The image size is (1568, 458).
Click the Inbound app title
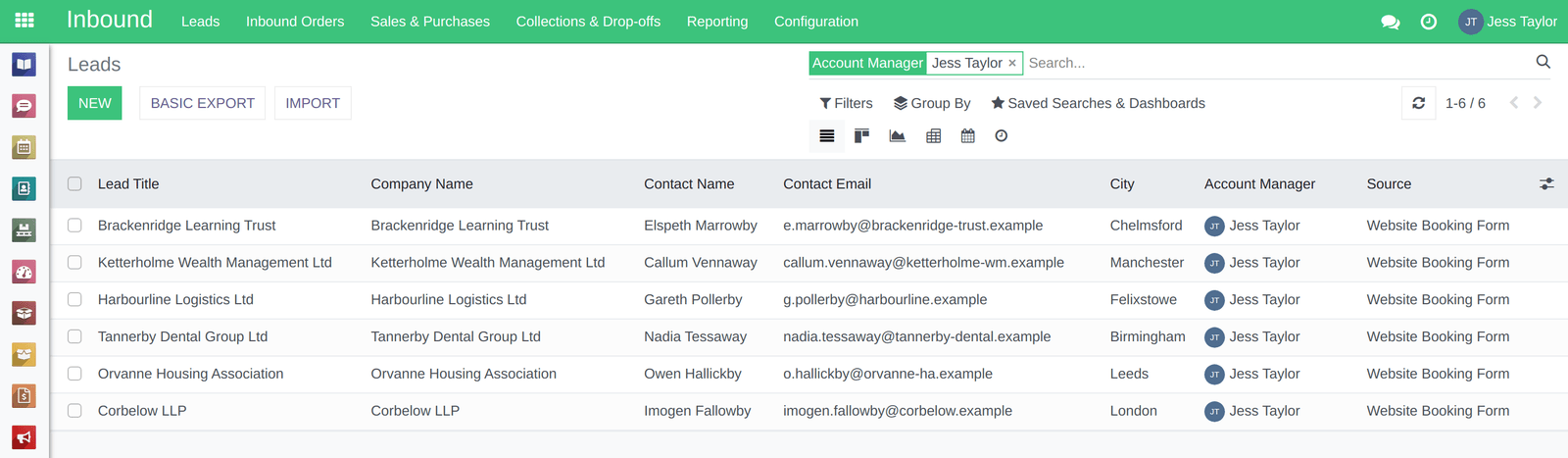tap(110, 20)
